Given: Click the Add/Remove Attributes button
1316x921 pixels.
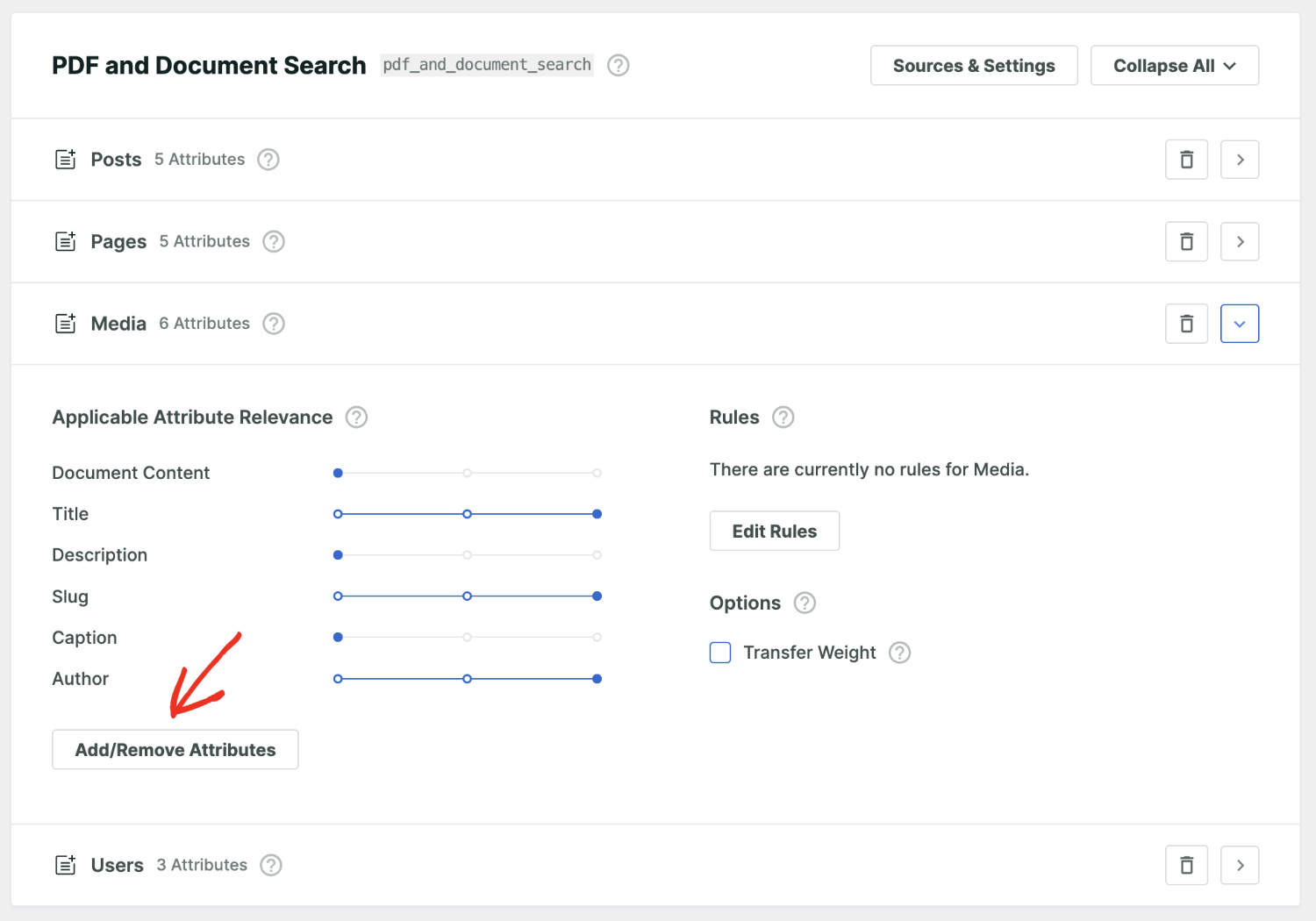Looking at the screenshot, I should (175, 749).
